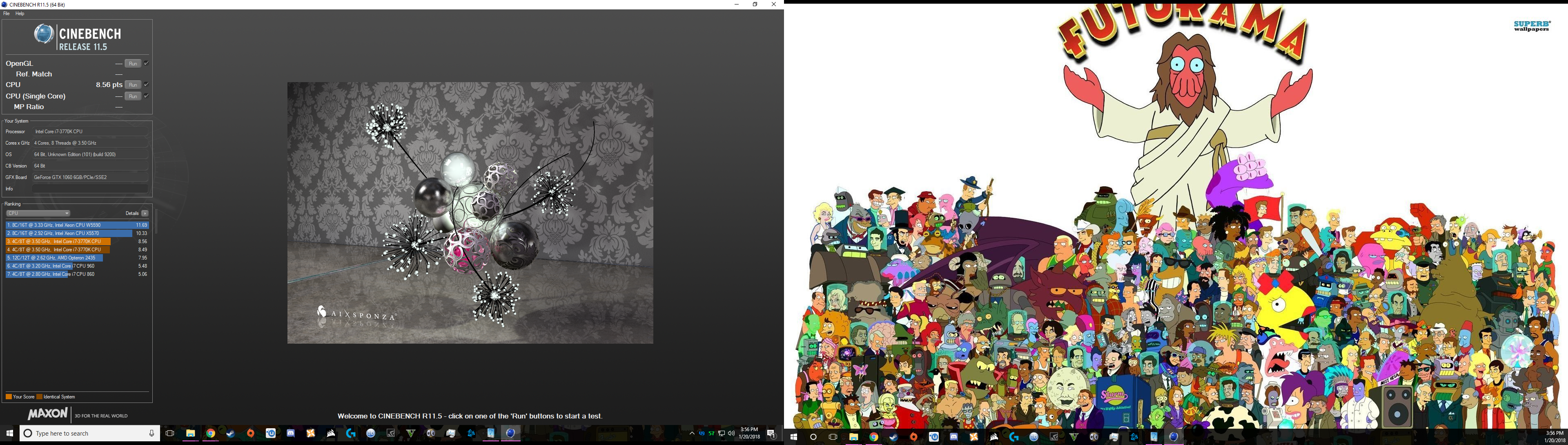Launch Steam on the Futurama monitor taskbar
The image size is (1568, 445).
coord(893,437)
